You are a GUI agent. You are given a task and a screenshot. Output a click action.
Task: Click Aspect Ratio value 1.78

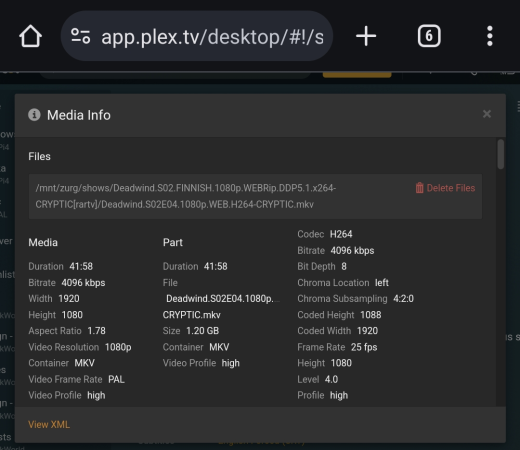96,331
